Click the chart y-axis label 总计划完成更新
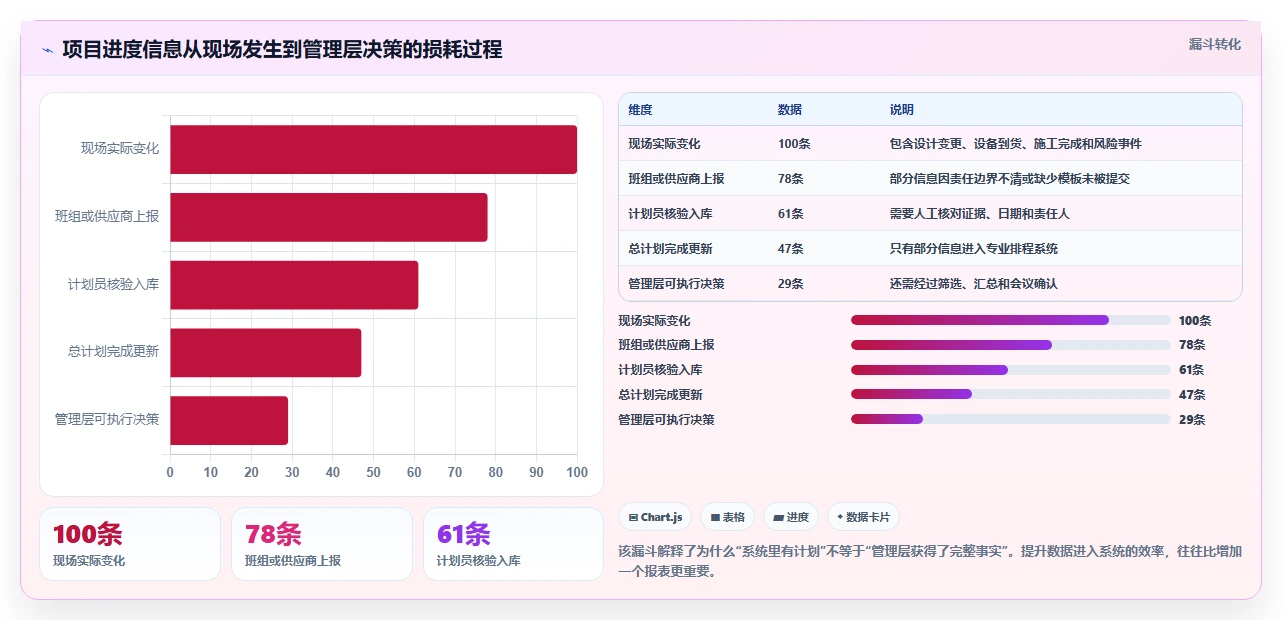 (x=113, y=352)
